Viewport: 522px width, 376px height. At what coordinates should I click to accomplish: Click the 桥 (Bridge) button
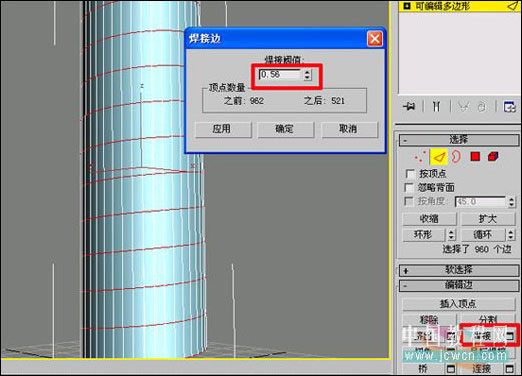pos(423,369)
